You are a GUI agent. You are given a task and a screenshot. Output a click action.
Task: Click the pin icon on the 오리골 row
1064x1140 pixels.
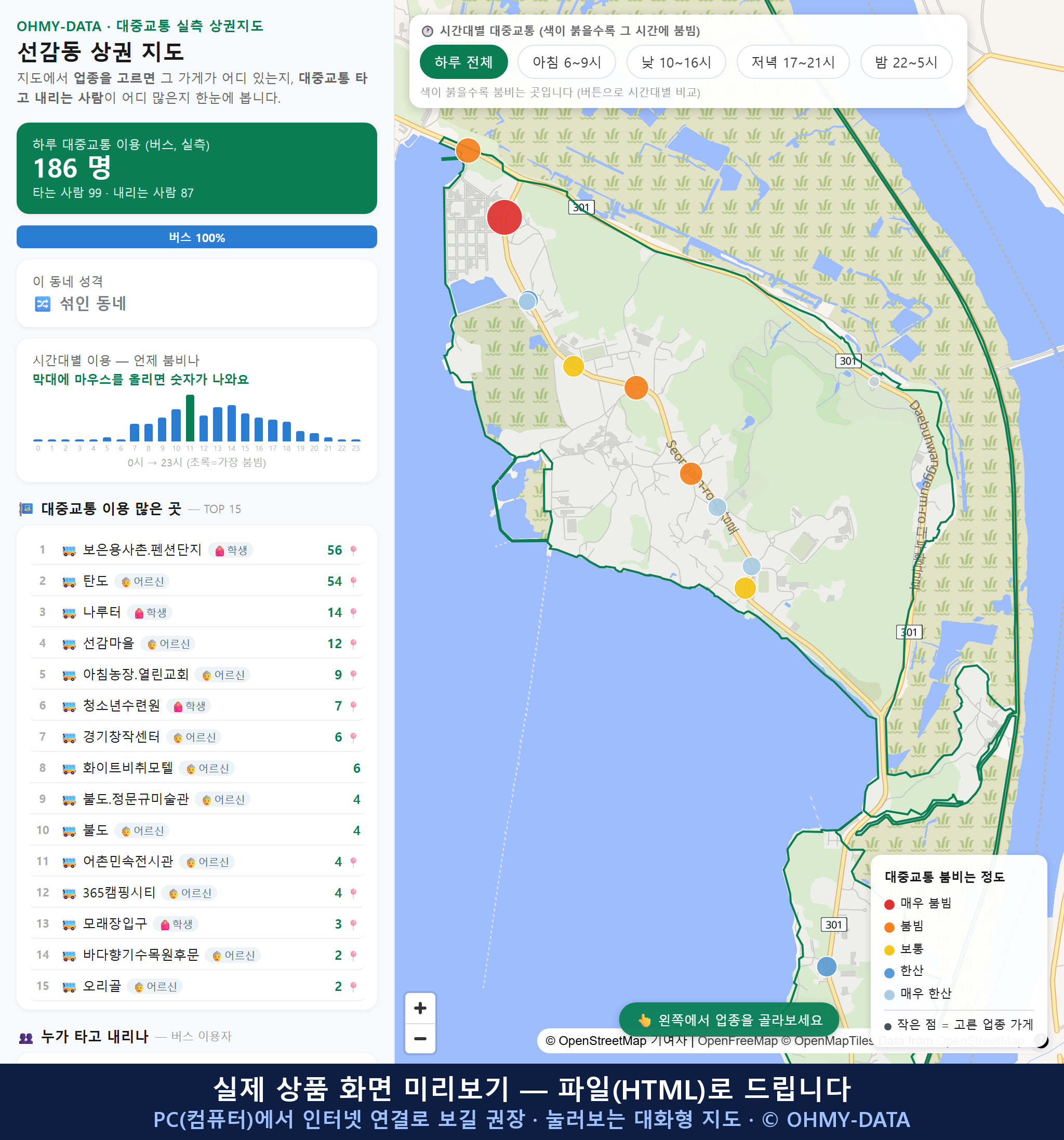(353, 987)
